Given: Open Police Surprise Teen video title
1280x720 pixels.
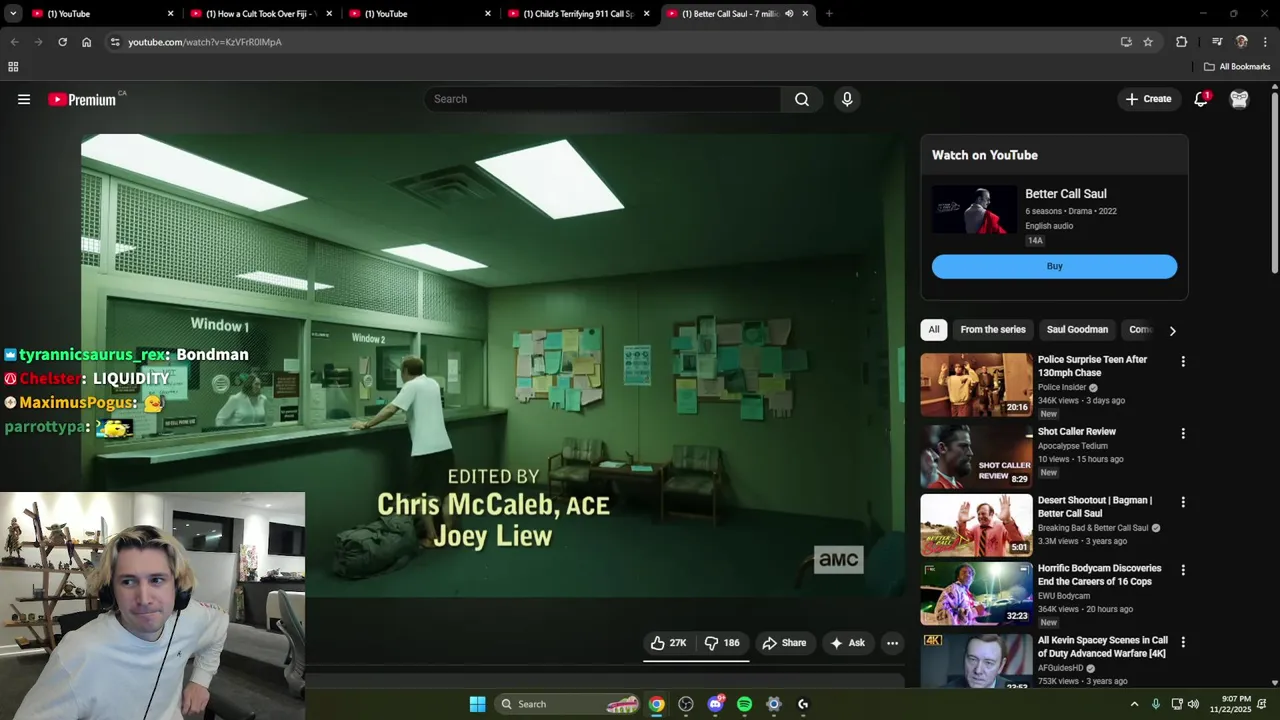Looking at the screenshot, I should coord(1092,366).
